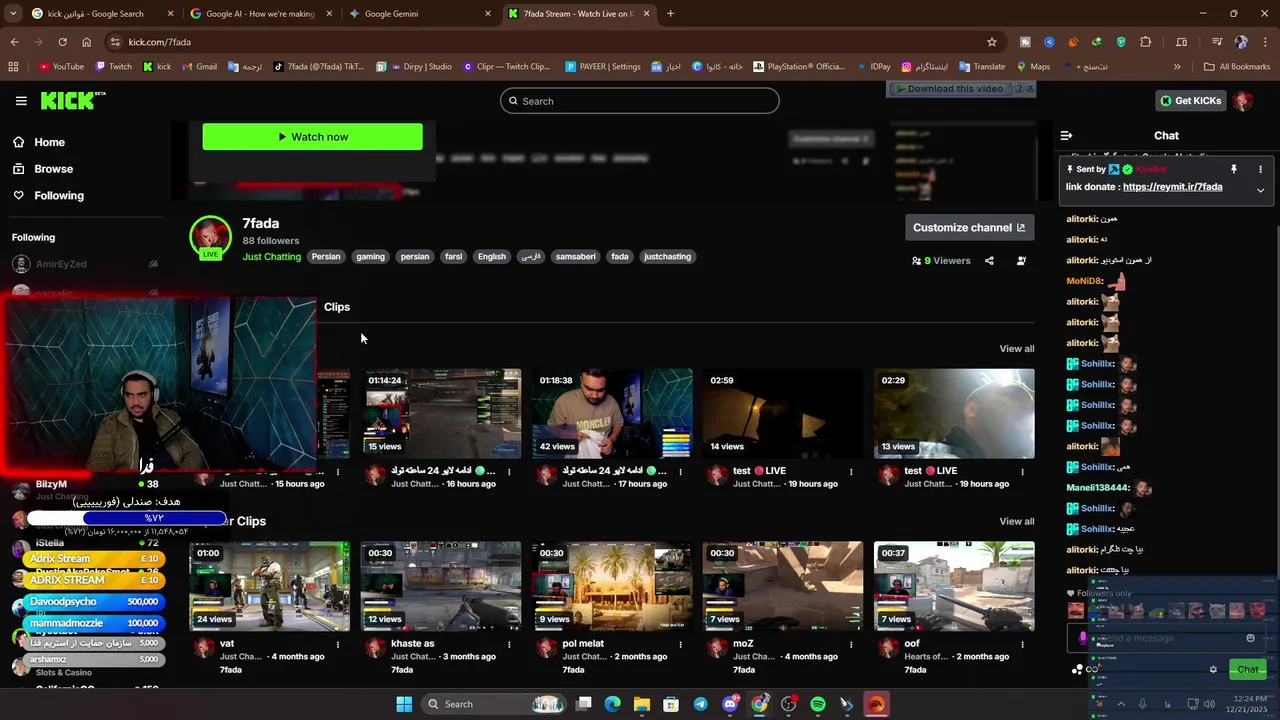1280x720 pixels.
Task: Open Browse in the sidebar
Action: tap(53, 169)
